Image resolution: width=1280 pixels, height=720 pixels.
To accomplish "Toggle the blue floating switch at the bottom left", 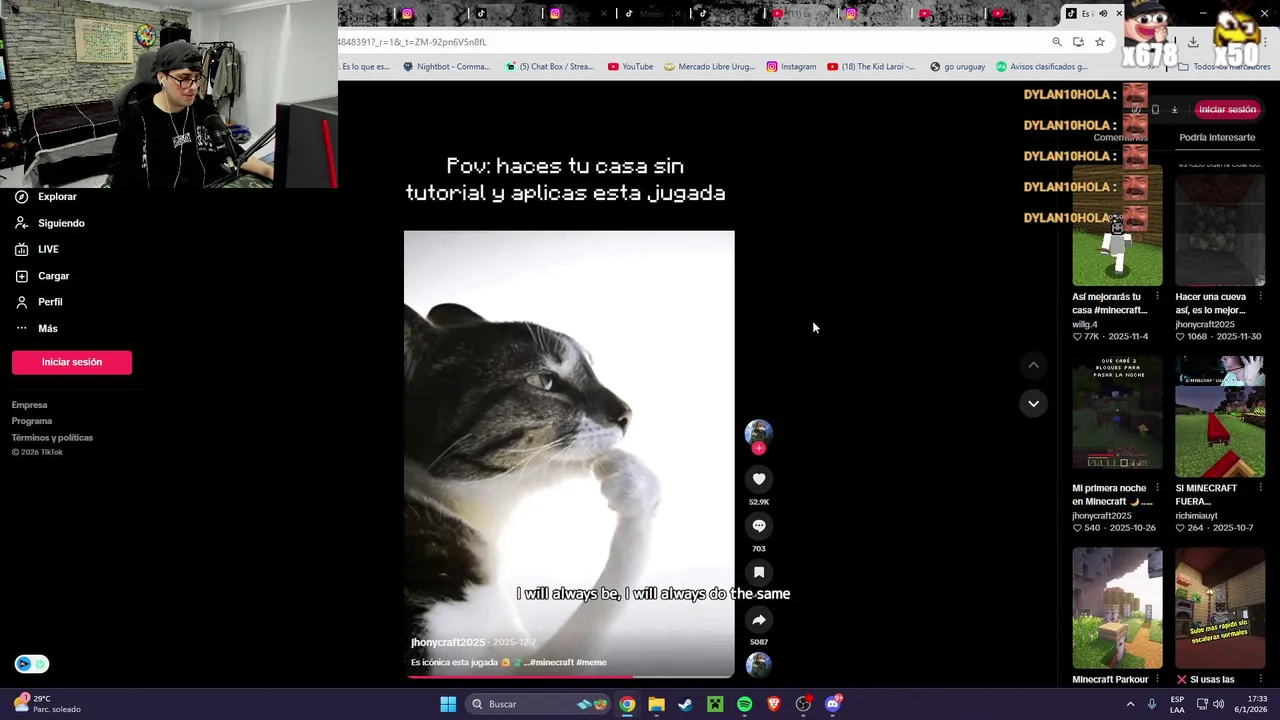I will click(31, 664).
